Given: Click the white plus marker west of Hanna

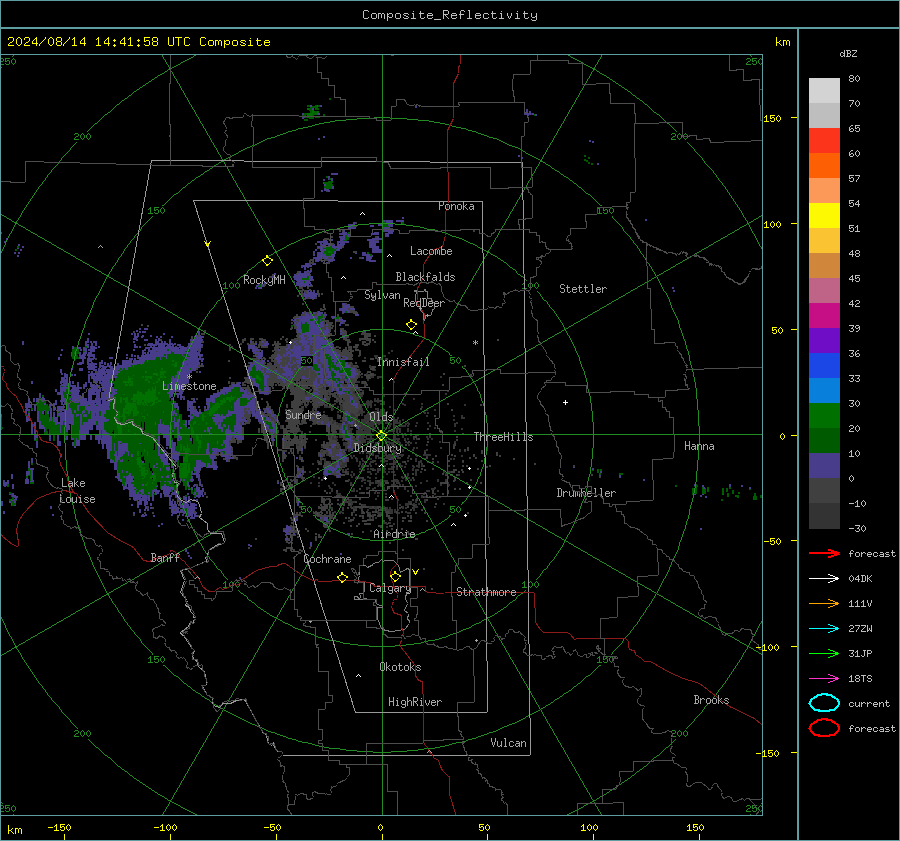Looking at the screenshot, I should (x=565, y=402).
